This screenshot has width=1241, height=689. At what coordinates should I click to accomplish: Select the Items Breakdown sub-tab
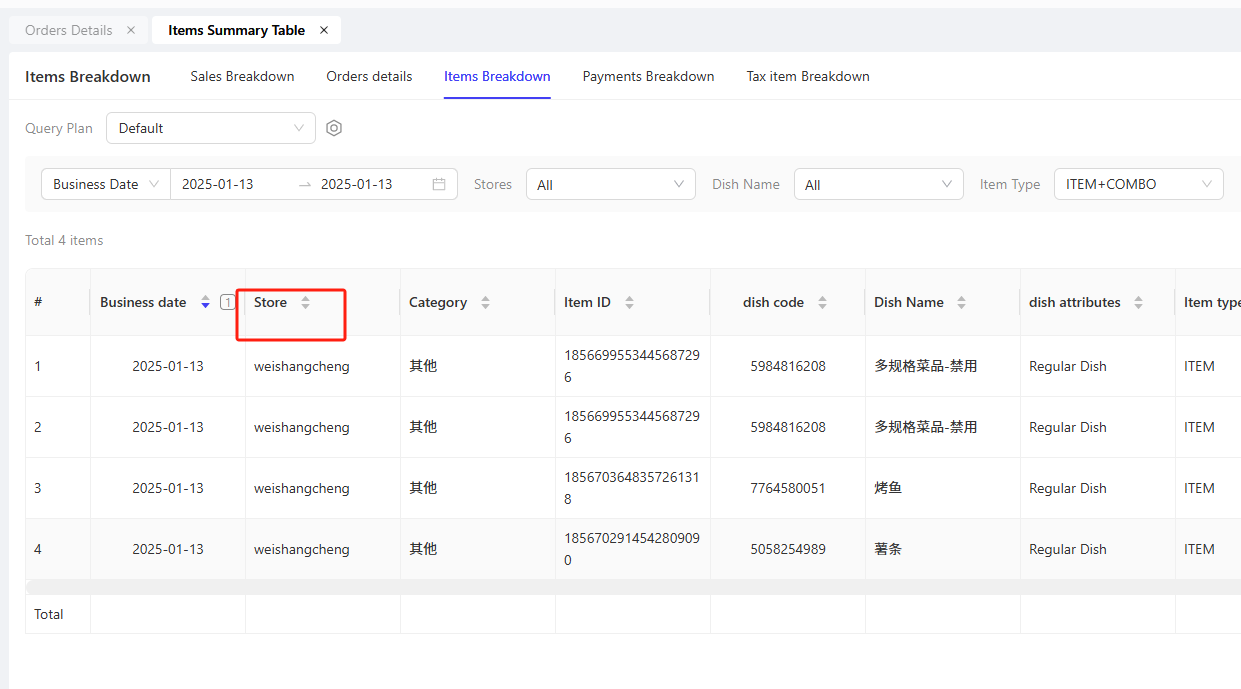(x=497, y=76)
